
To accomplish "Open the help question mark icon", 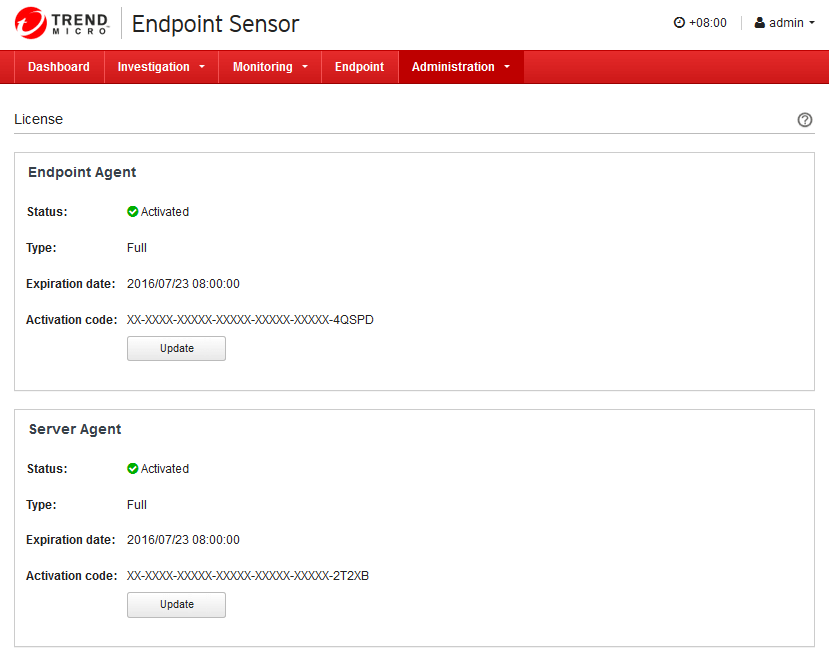I will tap(805, 120).
